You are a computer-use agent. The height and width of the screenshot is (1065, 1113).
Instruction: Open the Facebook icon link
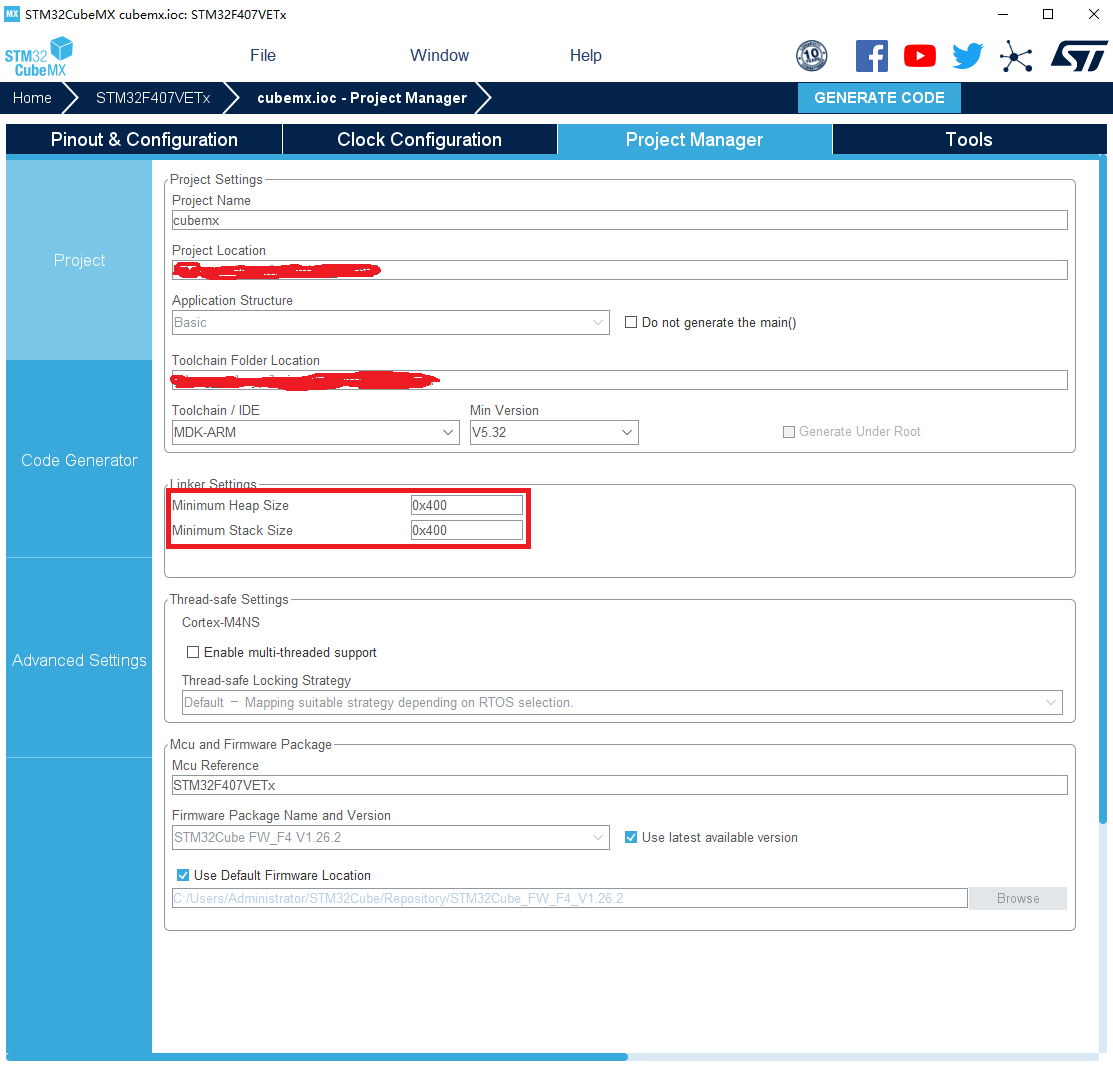(x=872, y=55)
